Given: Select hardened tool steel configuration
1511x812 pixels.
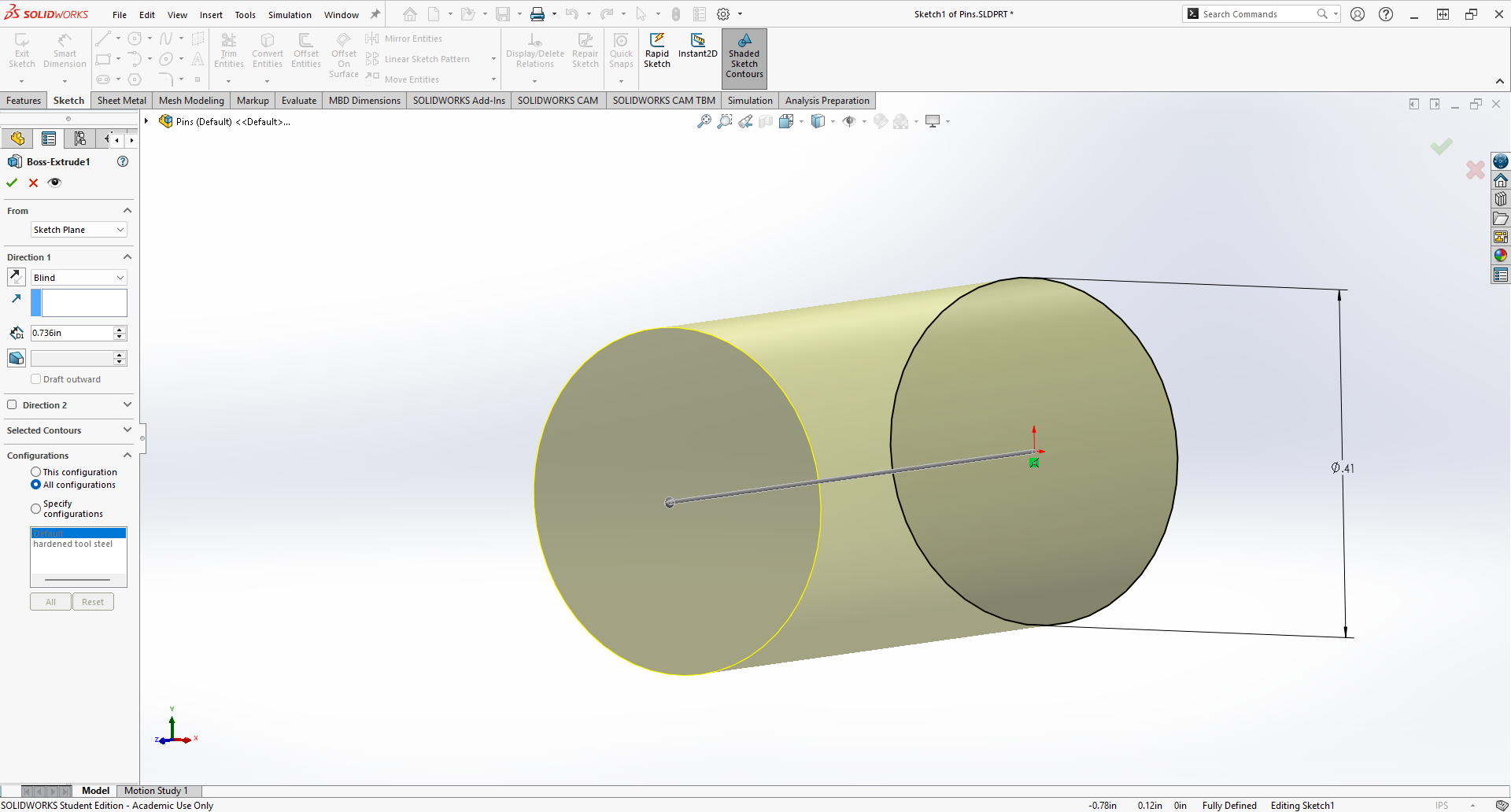Looking at the screenshot, I should [x=73, y=544].
